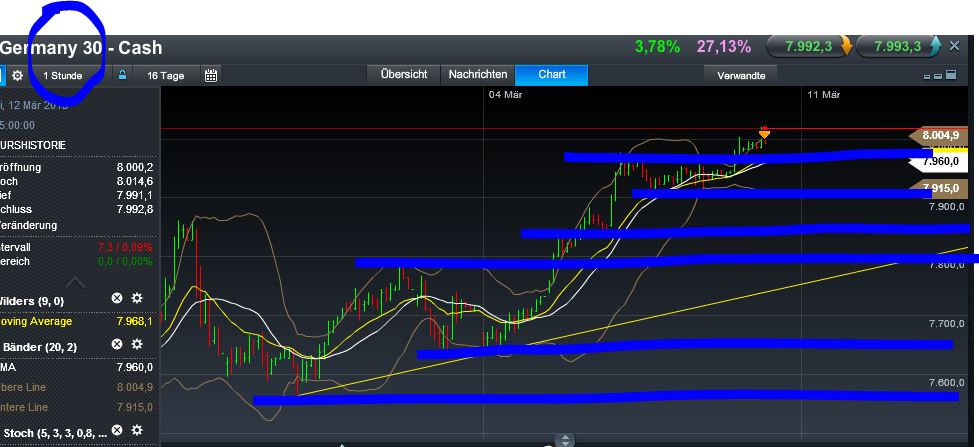
Task: Click the low value 7.991,1
Action: 134,195
